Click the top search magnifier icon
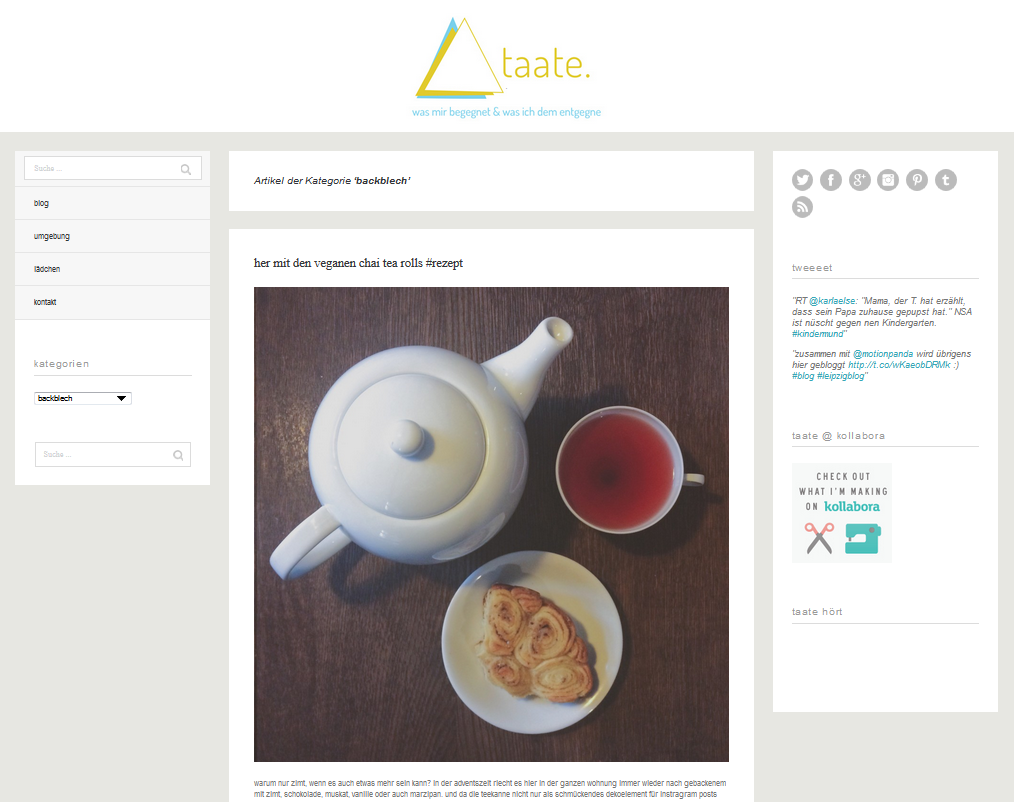This screenshot has height=802, width=1014. point(186,169)
